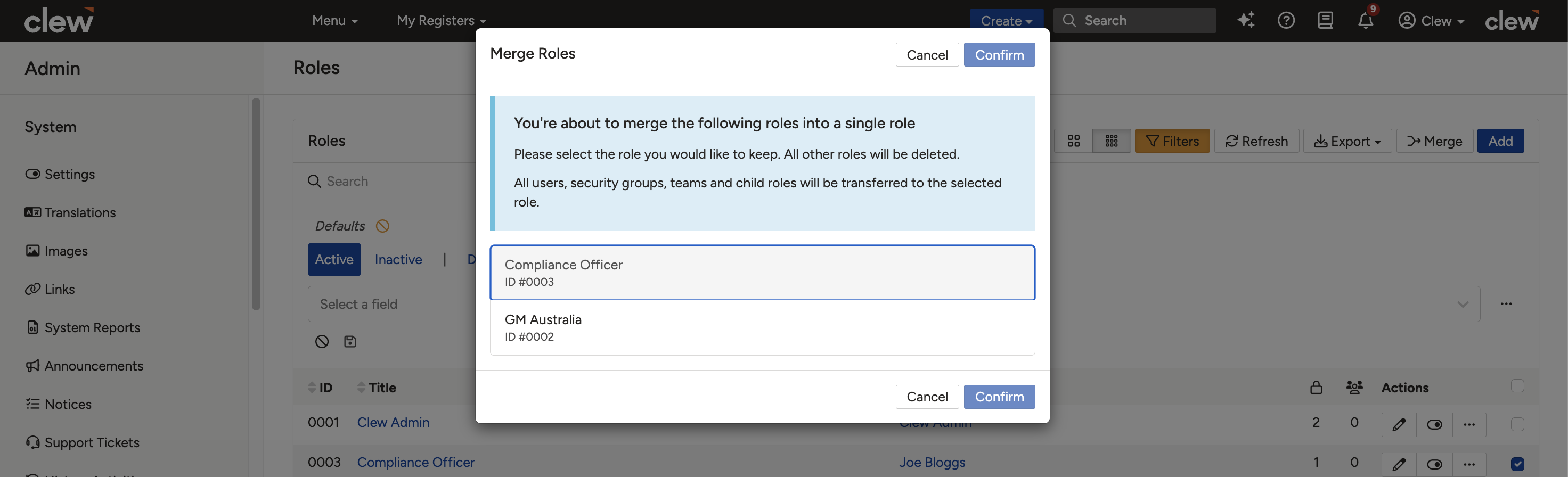
Task: Open the Create dropdown button
Action: (x=1006, y=20)
